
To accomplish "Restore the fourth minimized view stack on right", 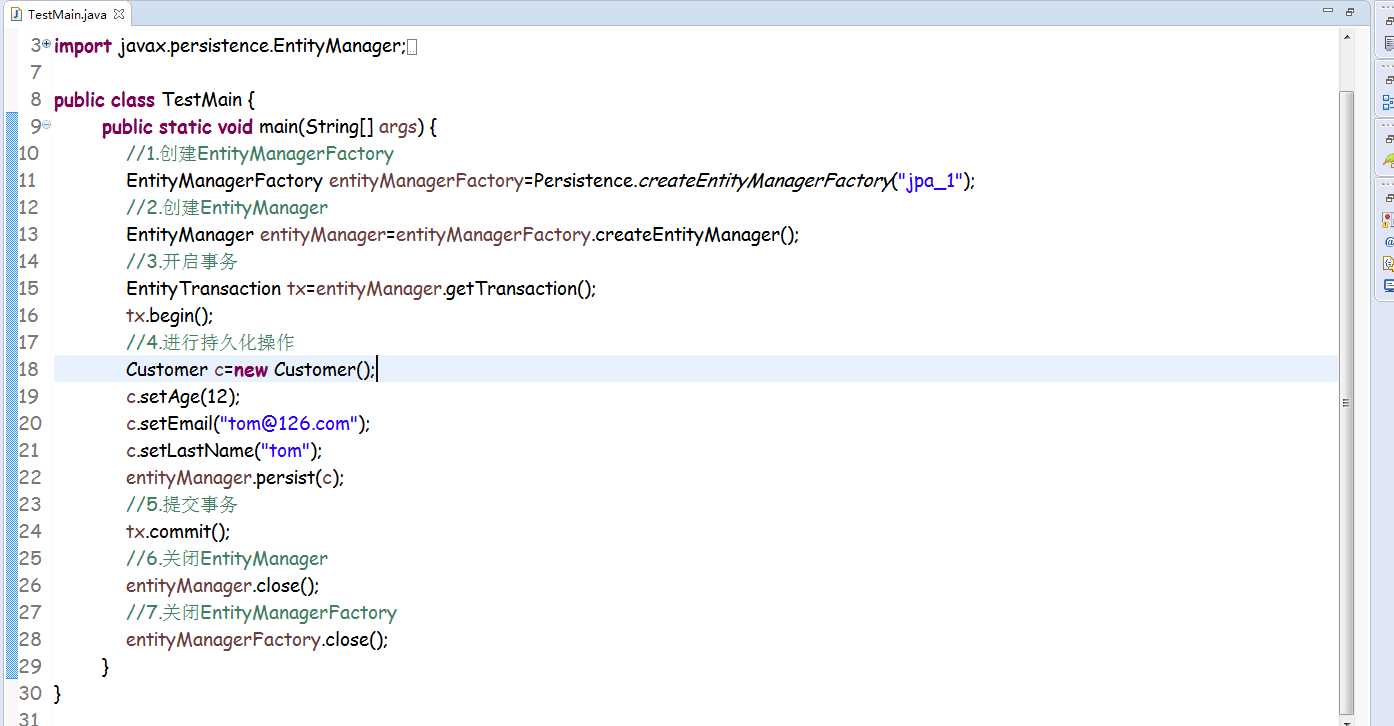I will point(1389,198).
